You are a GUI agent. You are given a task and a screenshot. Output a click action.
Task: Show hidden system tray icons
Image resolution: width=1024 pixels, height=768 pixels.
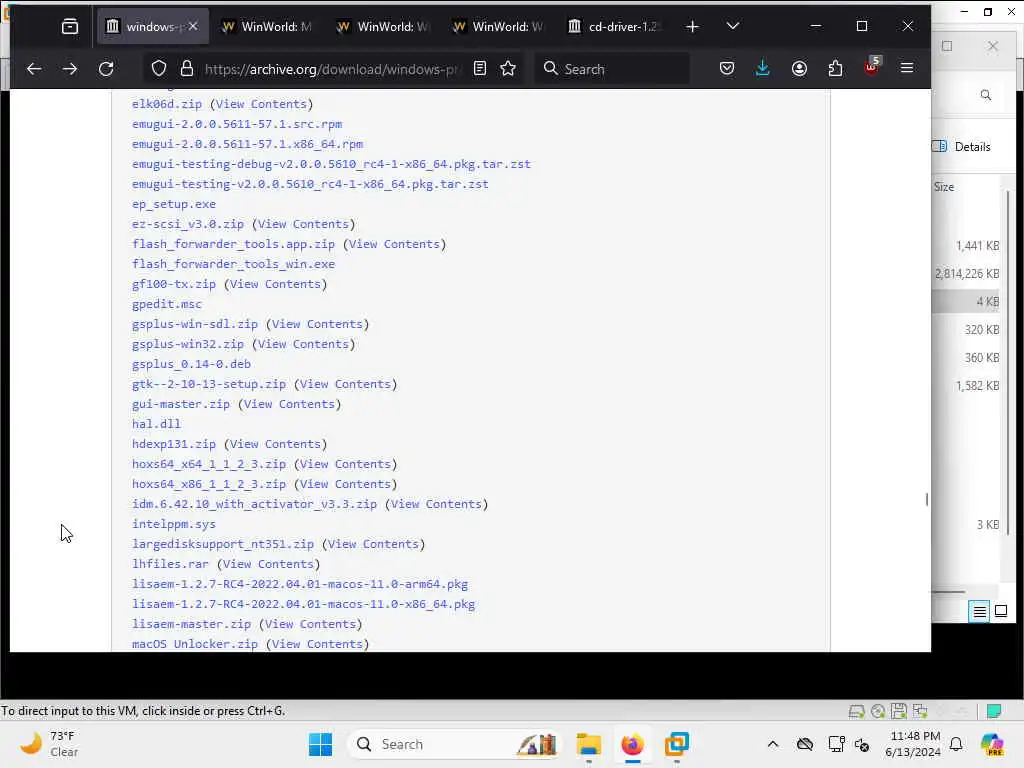pos(773,744)
